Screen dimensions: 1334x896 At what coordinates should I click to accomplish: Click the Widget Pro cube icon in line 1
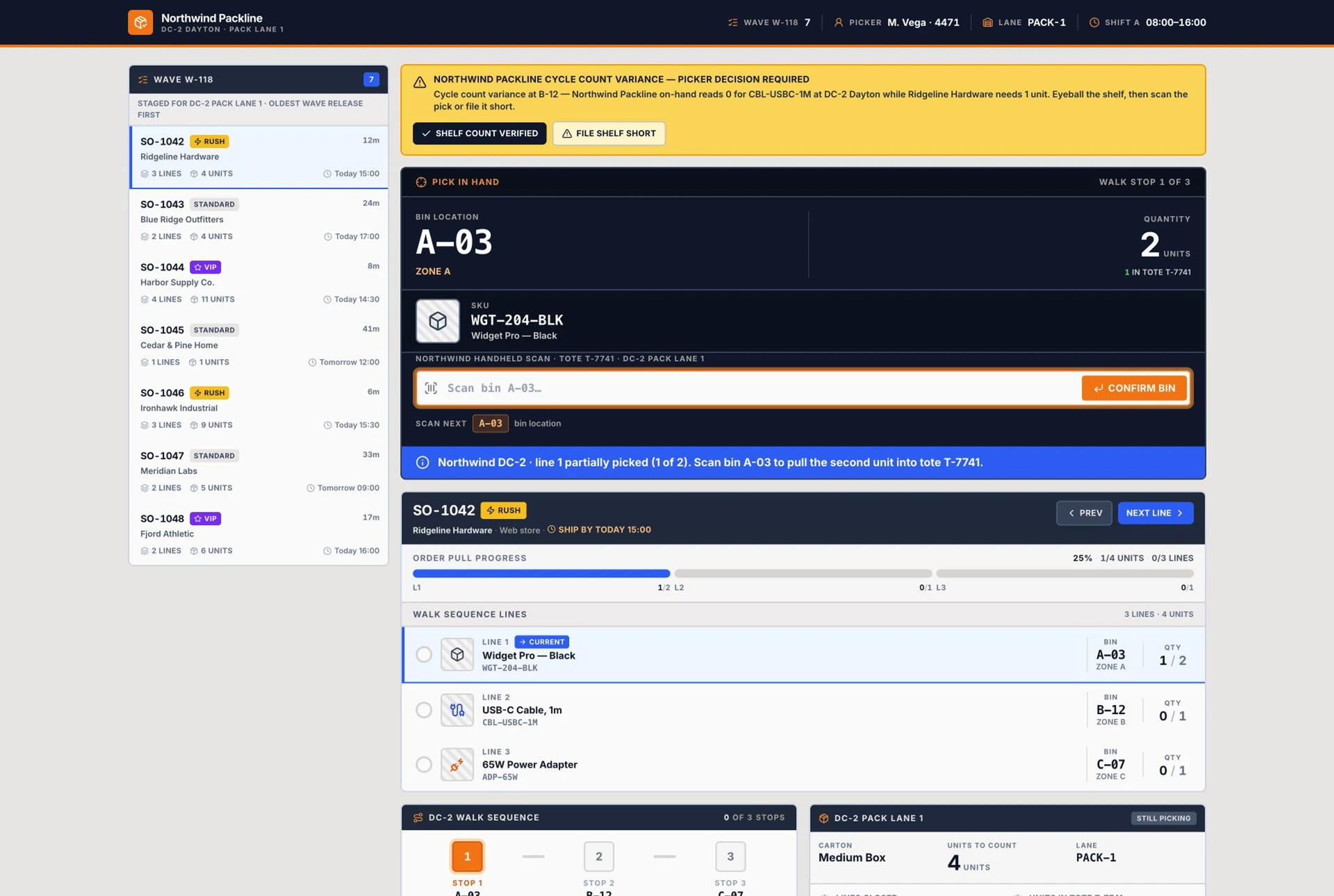tap(457, 654)
